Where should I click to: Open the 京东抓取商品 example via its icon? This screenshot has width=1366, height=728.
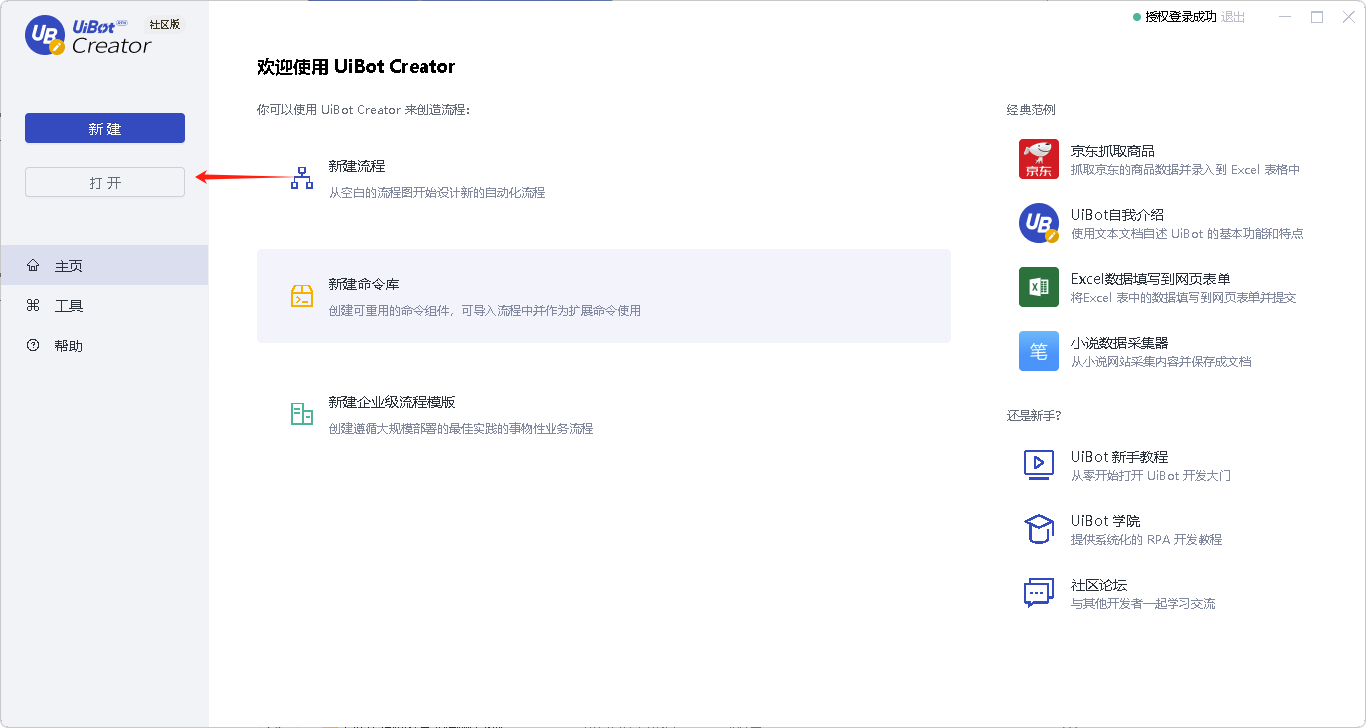pyautogui.click(x=1038, y=158)
